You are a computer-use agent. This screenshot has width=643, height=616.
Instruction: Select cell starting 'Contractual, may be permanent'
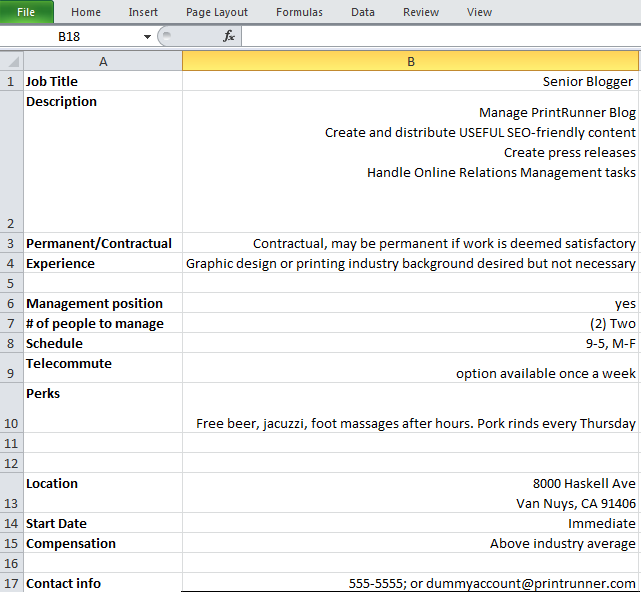411,243
